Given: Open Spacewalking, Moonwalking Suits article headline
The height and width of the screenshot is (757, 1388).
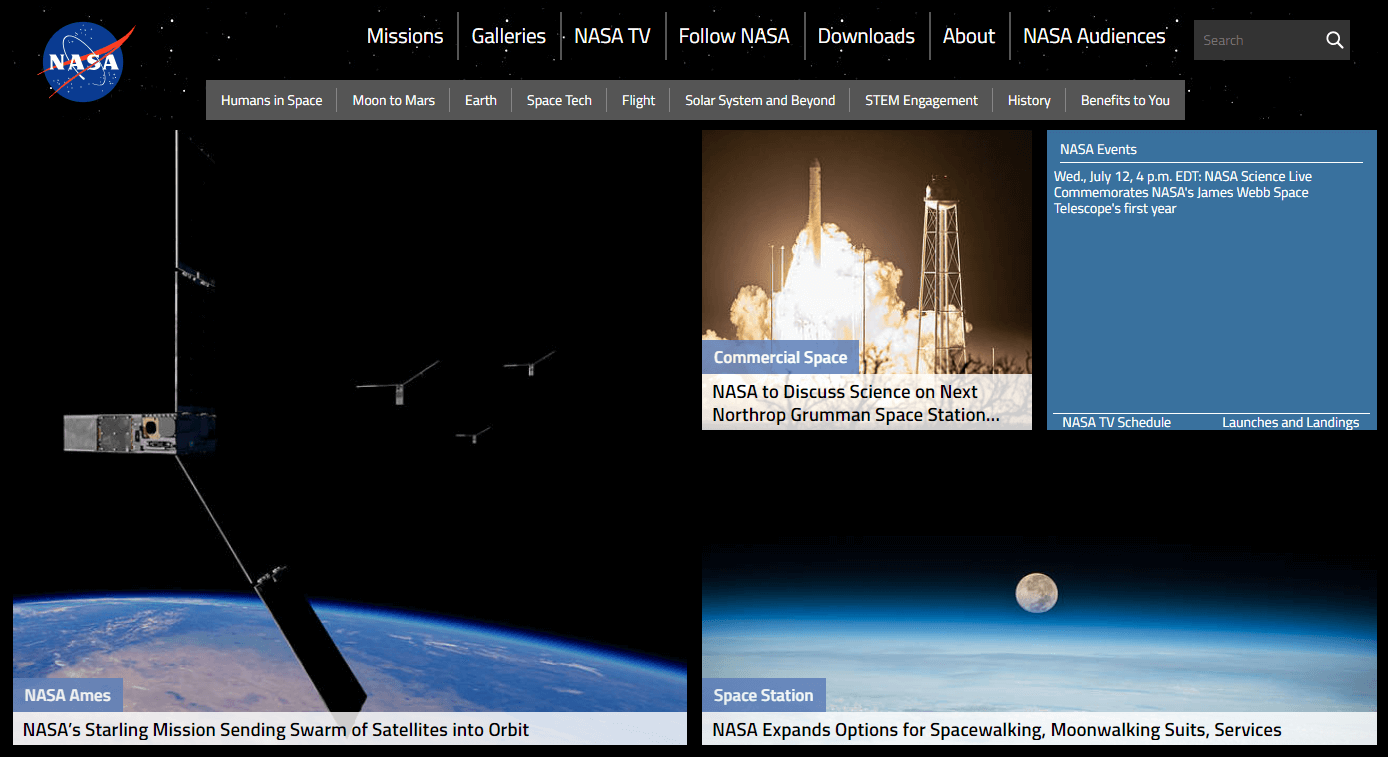Looking at the screenshot, I should 996,729.
